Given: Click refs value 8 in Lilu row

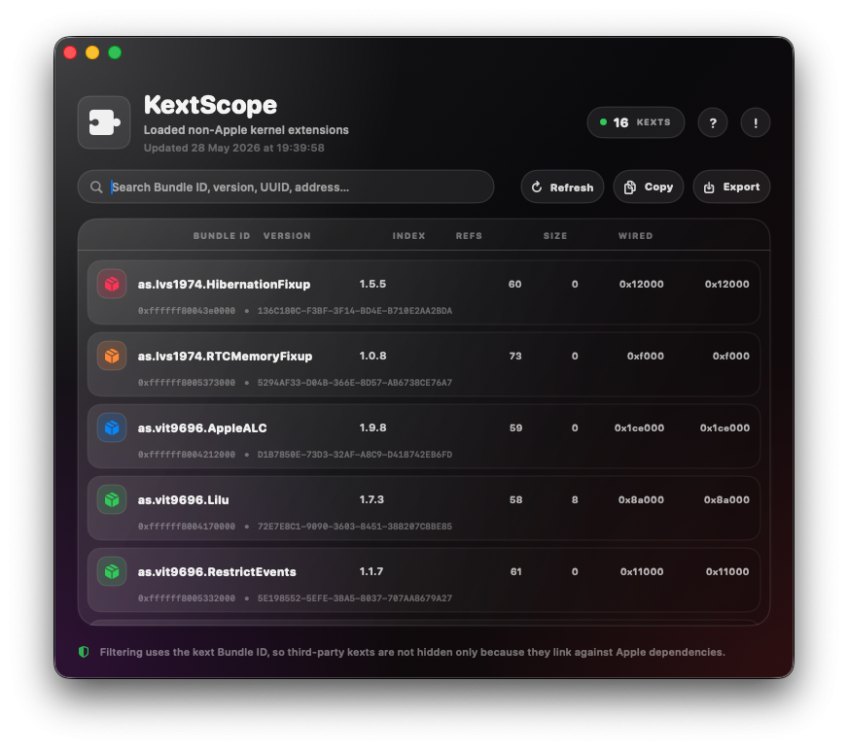Looking at the screenshot, I should pos(575,500).
